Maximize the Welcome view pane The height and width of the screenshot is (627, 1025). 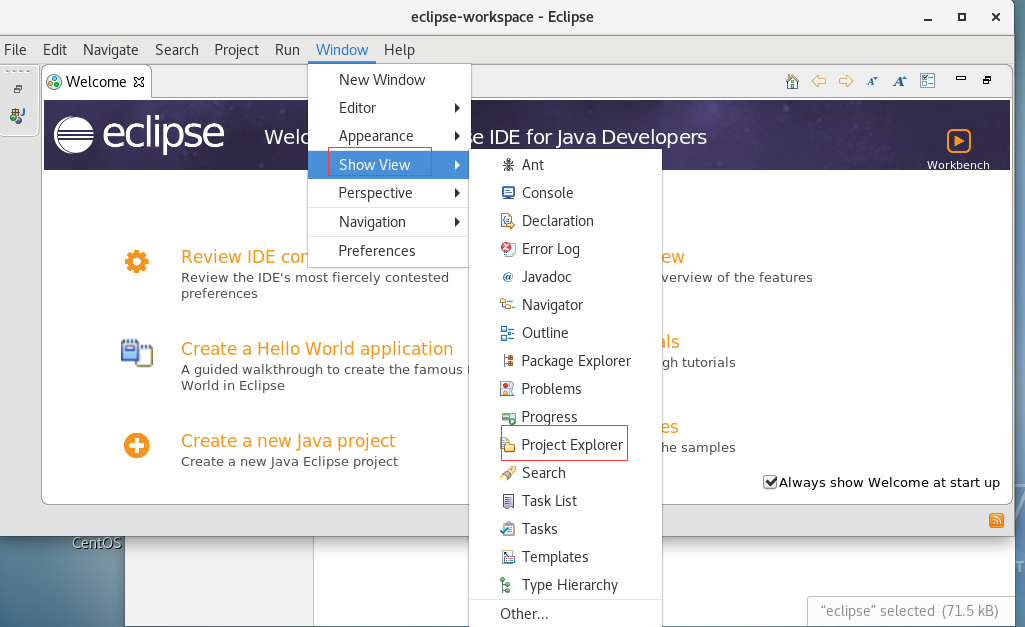pyautogui.click(x=987, y=80)
